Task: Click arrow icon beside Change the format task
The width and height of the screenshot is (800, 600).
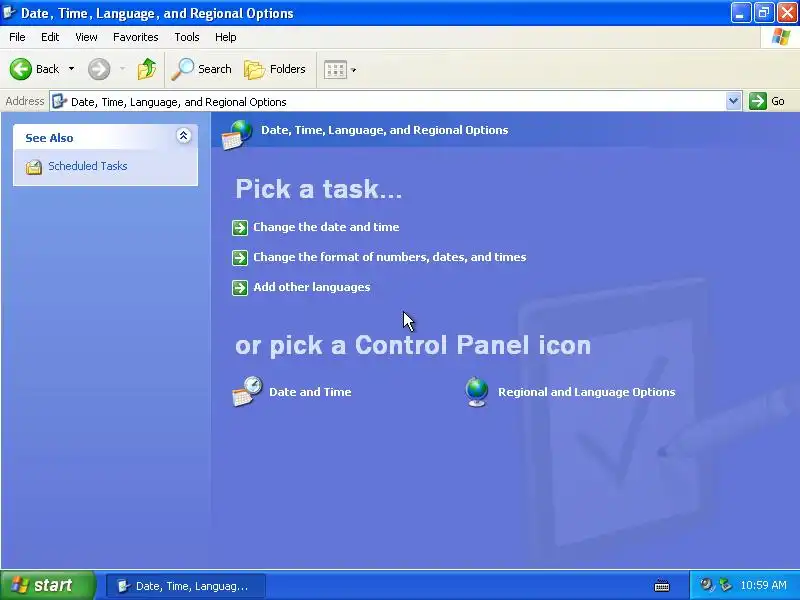Action: (240, 258)
